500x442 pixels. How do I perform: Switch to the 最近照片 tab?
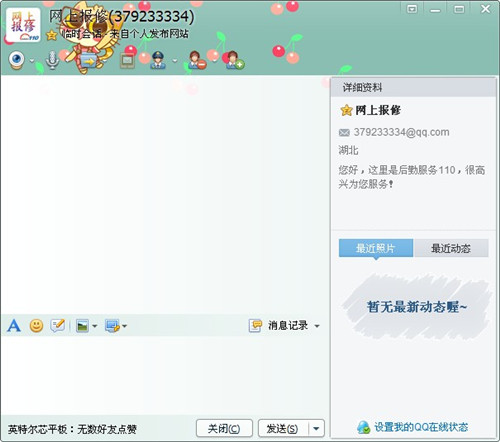pos(376,248)
